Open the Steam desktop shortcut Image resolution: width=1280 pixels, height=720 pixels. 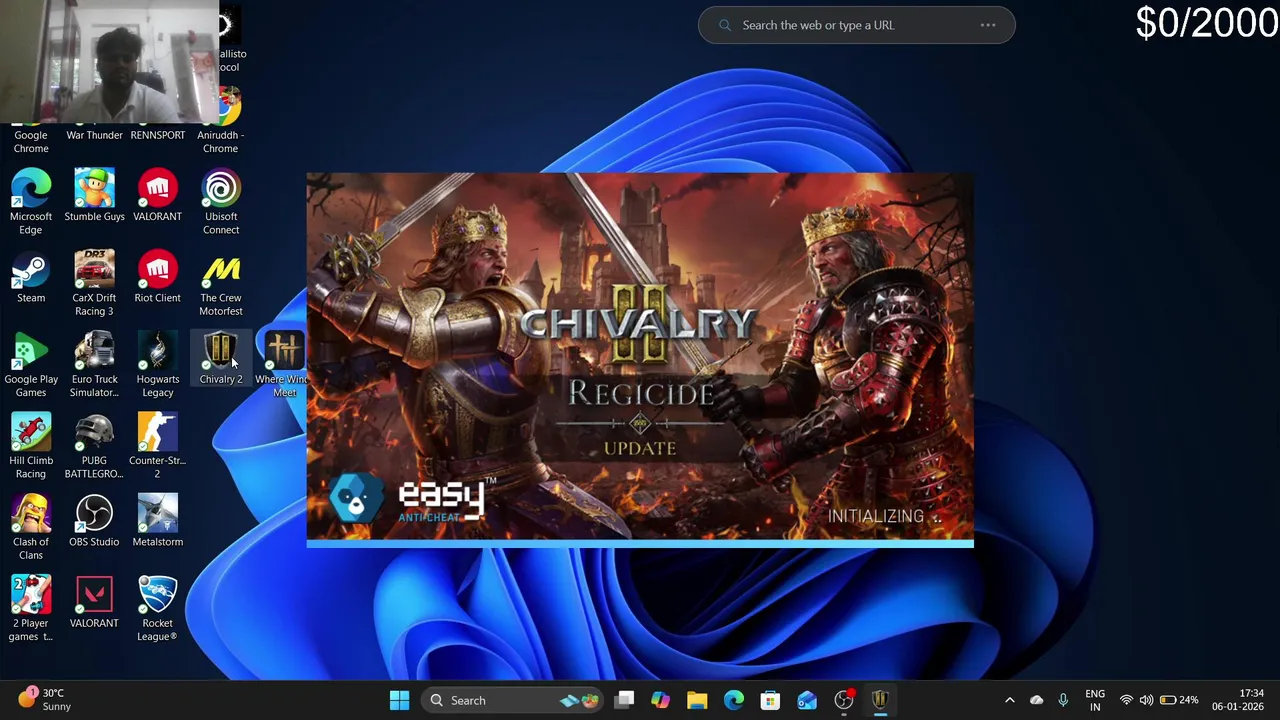point(31,277)
